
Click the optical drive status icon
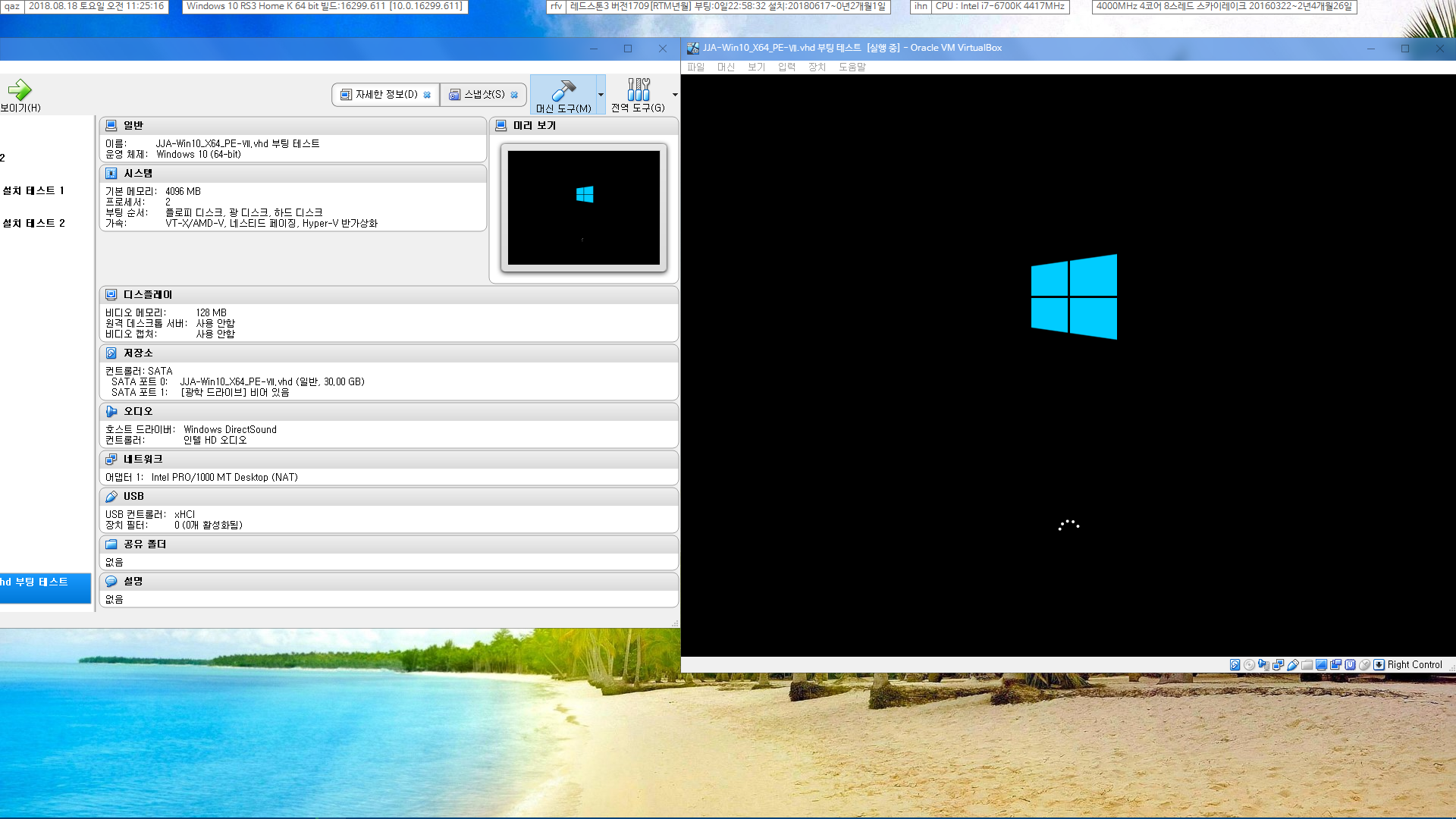pos(1249,665)
